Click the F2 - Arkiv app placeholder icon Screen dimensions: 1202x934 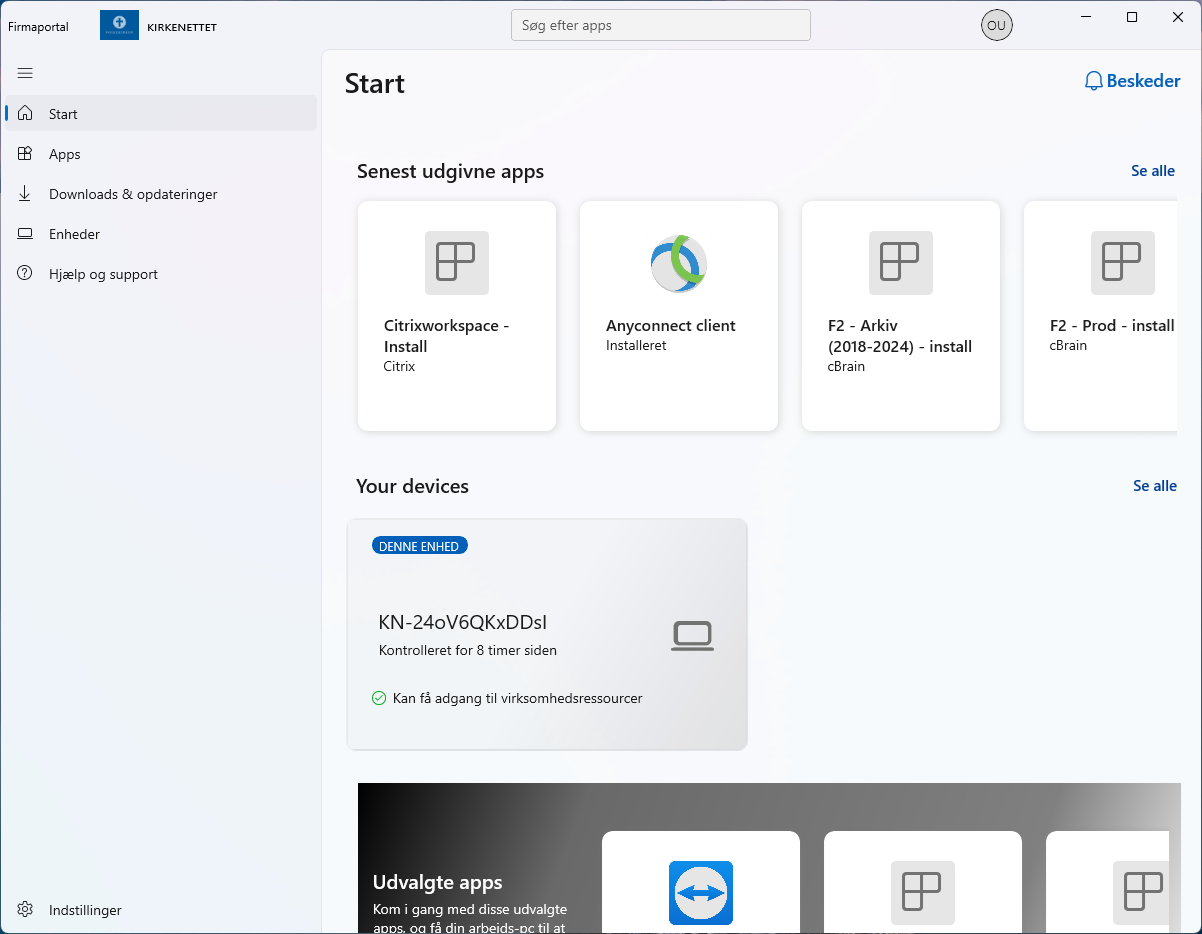pyautogui.click(x=901, y=263)
